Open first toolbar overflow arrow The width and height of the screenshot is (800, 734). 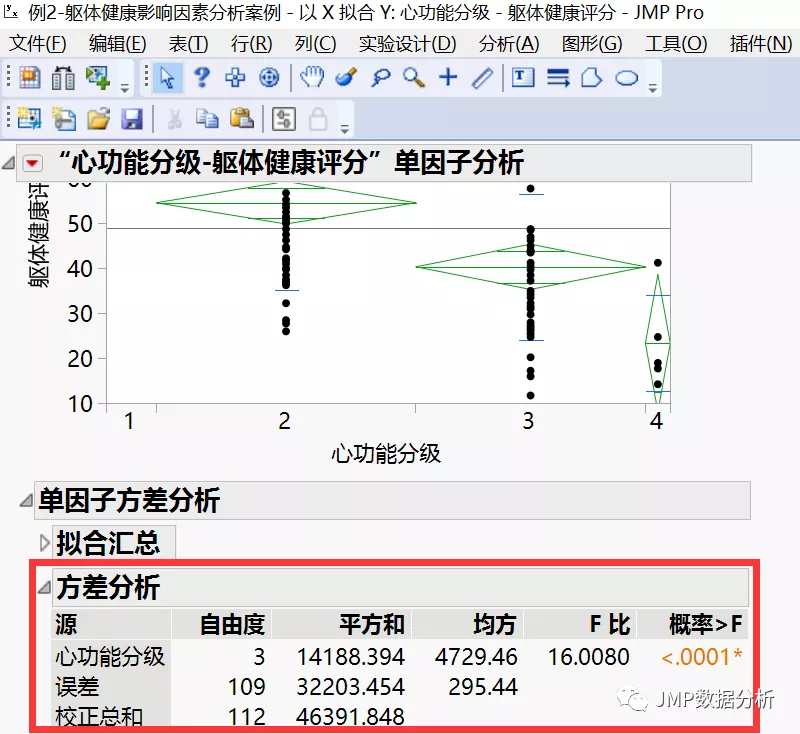(125, 88)
